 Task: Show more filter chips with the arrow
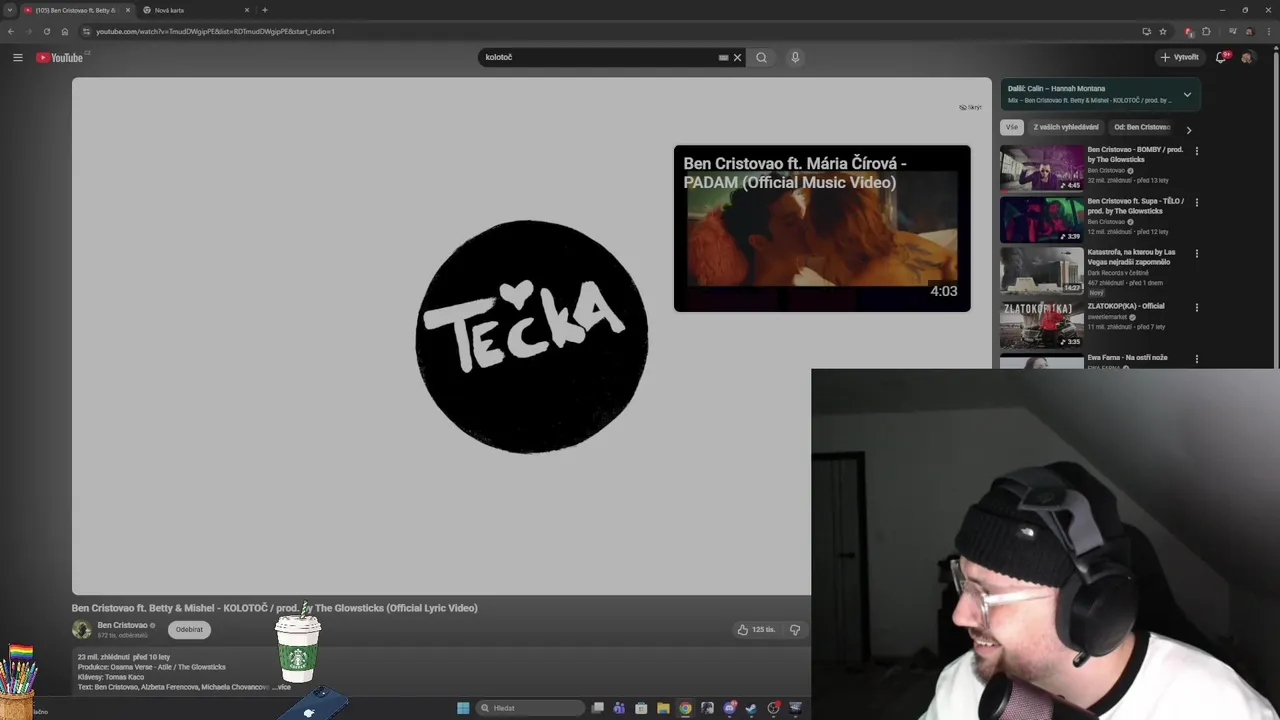tap(1188, 129)
